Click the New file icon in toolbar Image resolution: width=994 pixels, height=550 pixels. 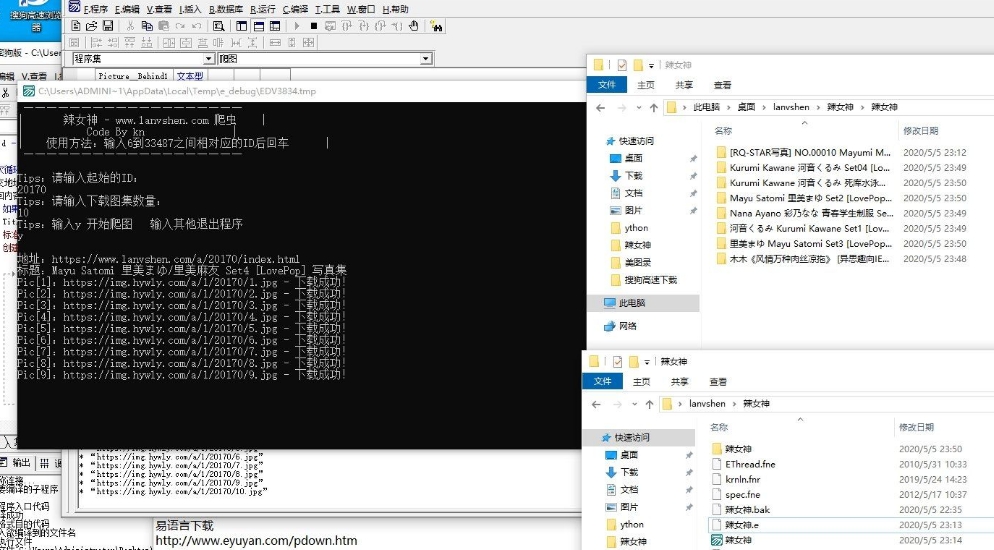[x=77, y=25]
